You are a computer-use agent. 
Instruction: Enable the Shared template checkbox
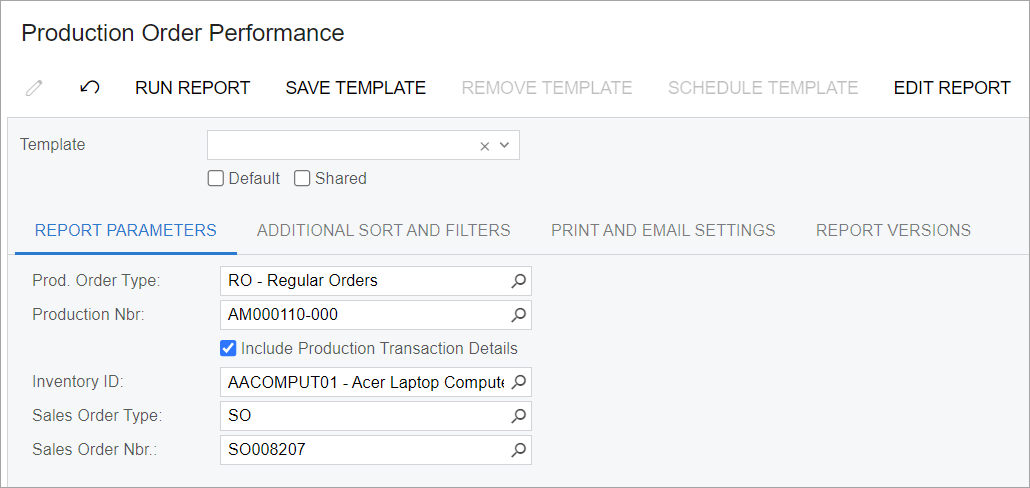pos(302,179)
